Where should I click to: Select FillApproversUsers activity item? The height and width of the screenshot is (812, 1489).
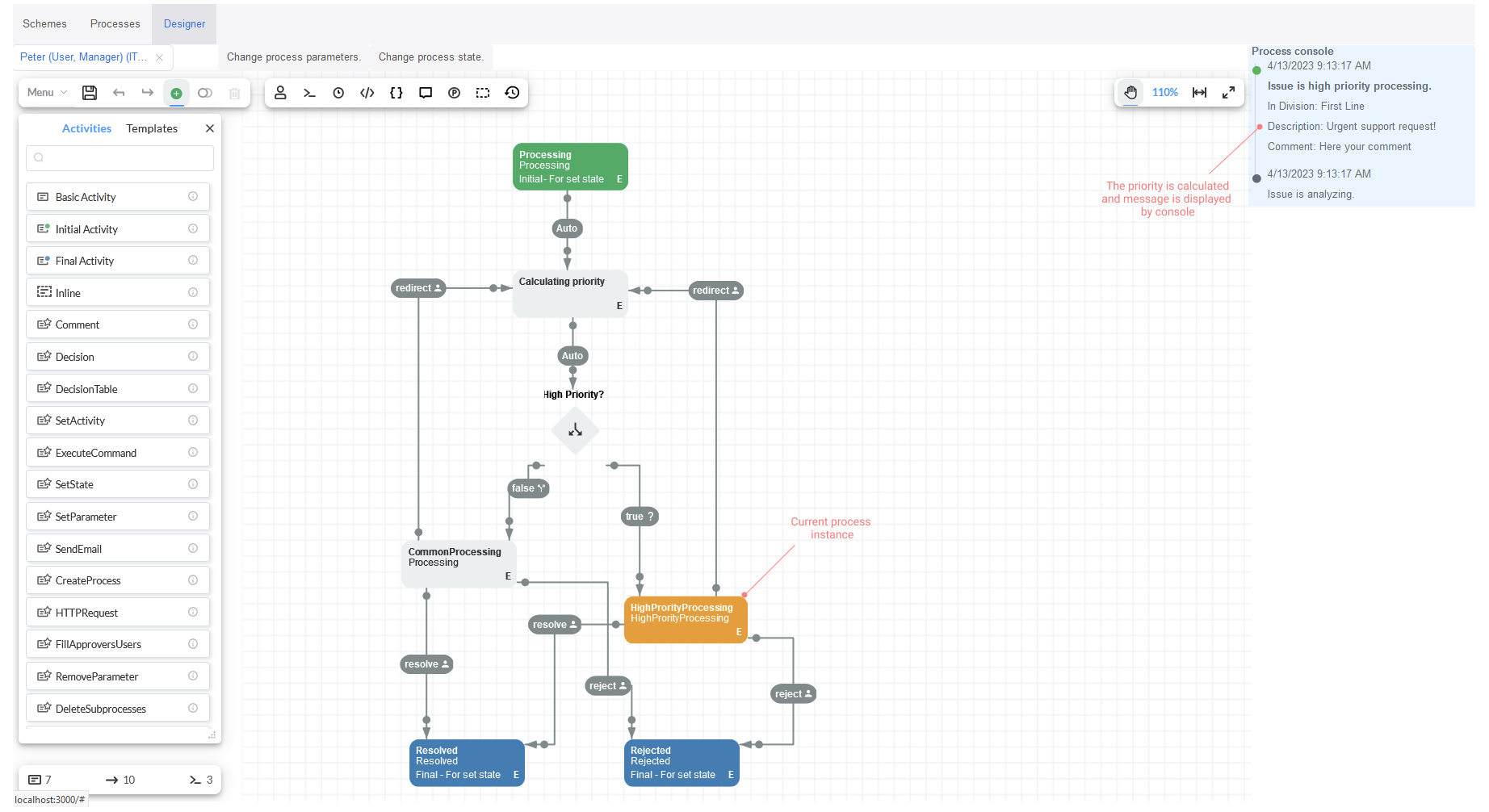point(118,644)
